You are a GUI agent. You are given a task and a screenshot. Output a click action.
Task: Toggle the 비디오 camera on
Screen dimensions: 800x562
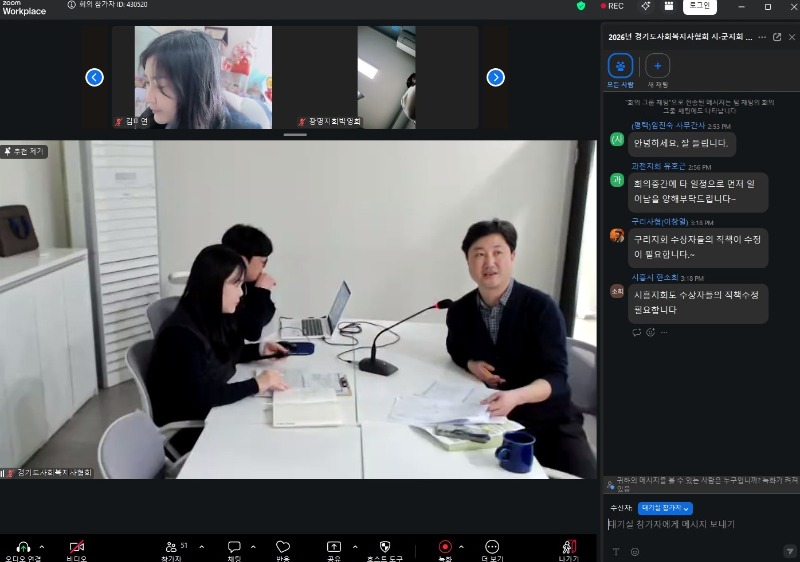point(77,547)
